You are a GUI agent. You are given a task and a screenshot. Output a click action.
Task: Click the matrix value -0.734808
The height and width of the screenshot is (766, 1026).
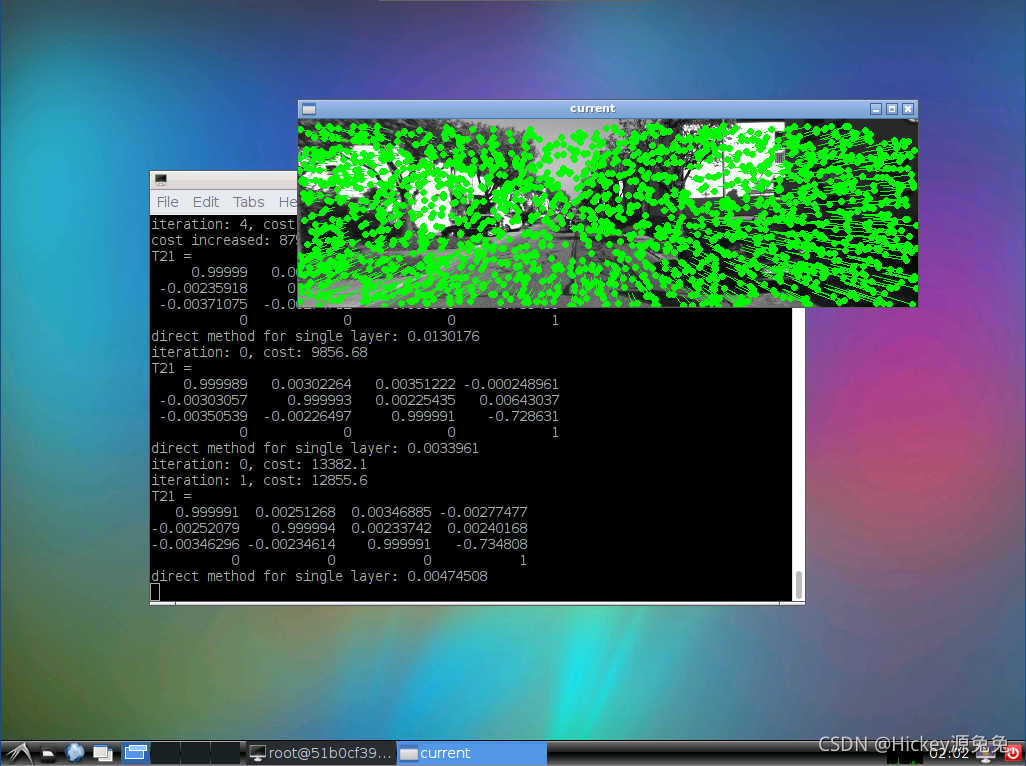click(x=491, y=544)
